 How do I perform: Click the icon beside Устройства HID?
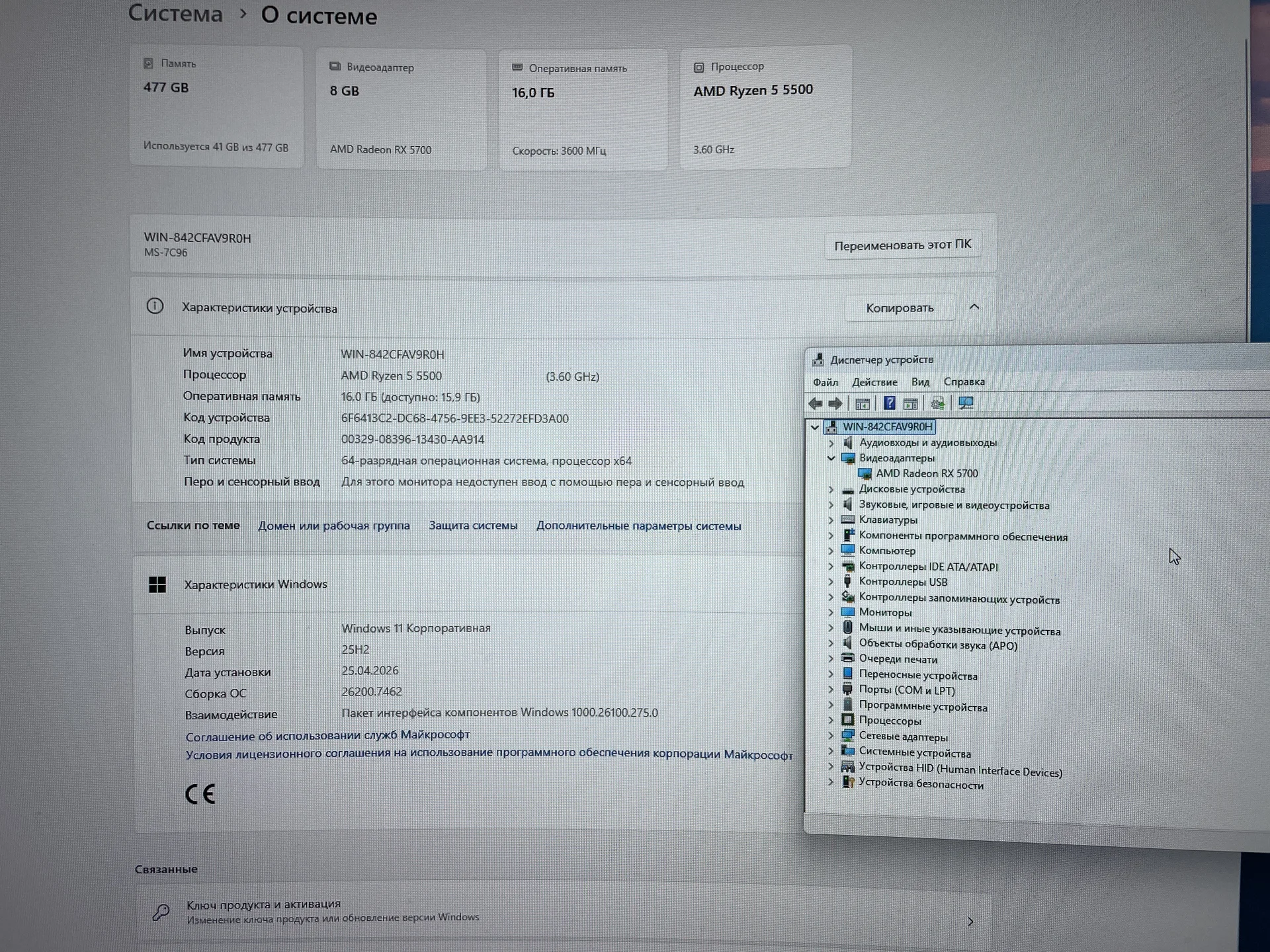point(848,767)
